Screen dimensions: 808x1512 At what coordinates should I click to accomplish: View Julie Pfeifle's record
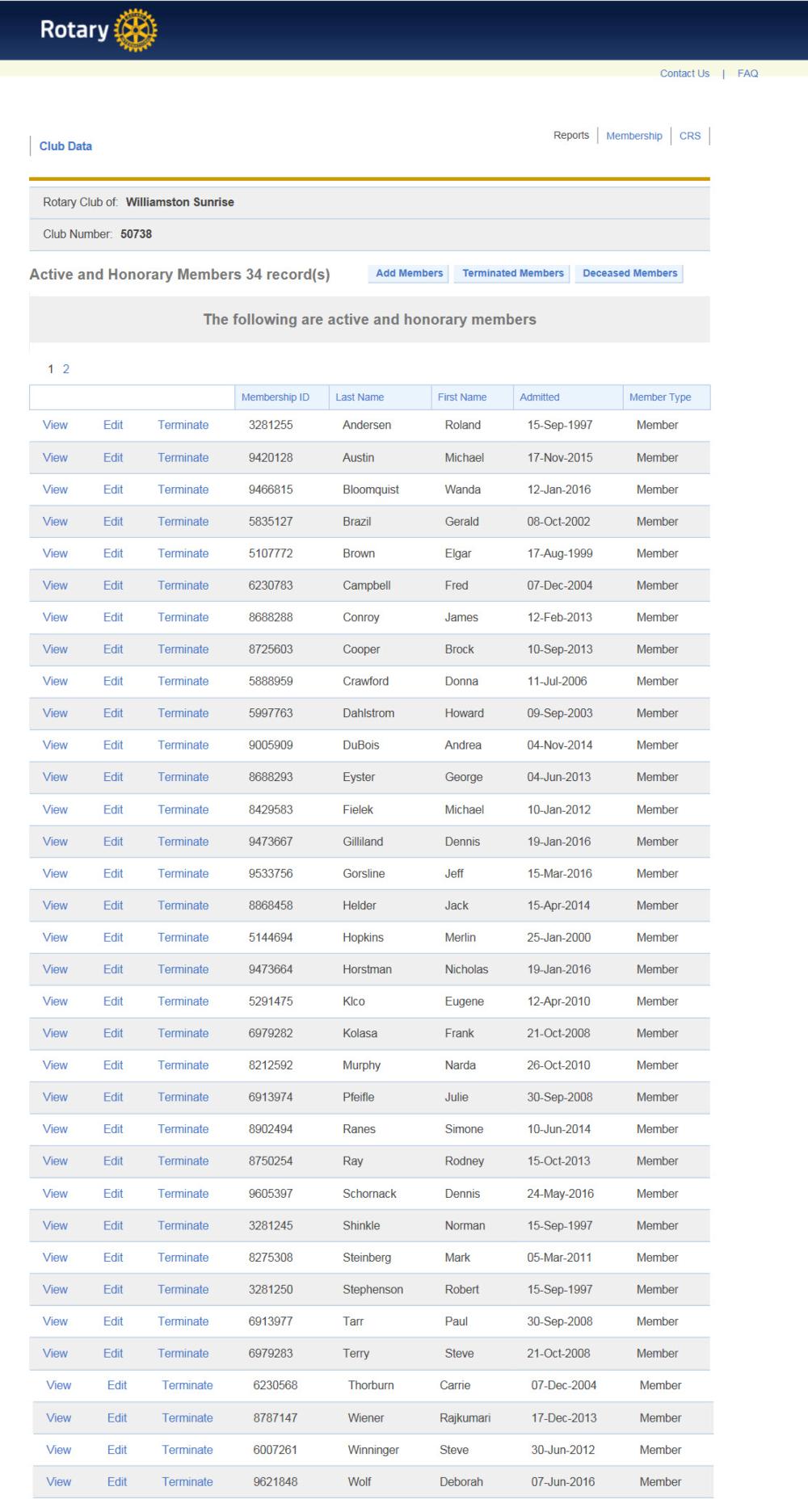click(x=55, y=1097)
